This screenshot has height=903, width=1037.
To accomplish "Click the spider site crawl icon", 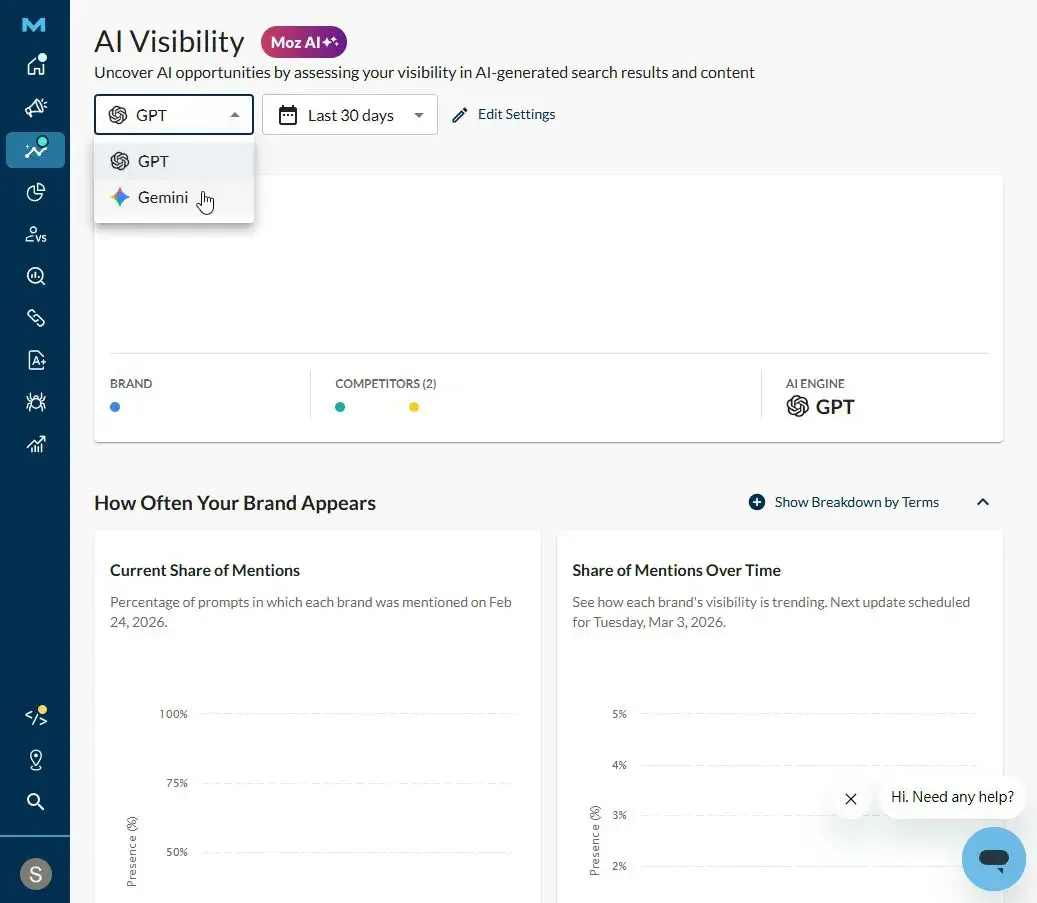I will click(36, 402).
